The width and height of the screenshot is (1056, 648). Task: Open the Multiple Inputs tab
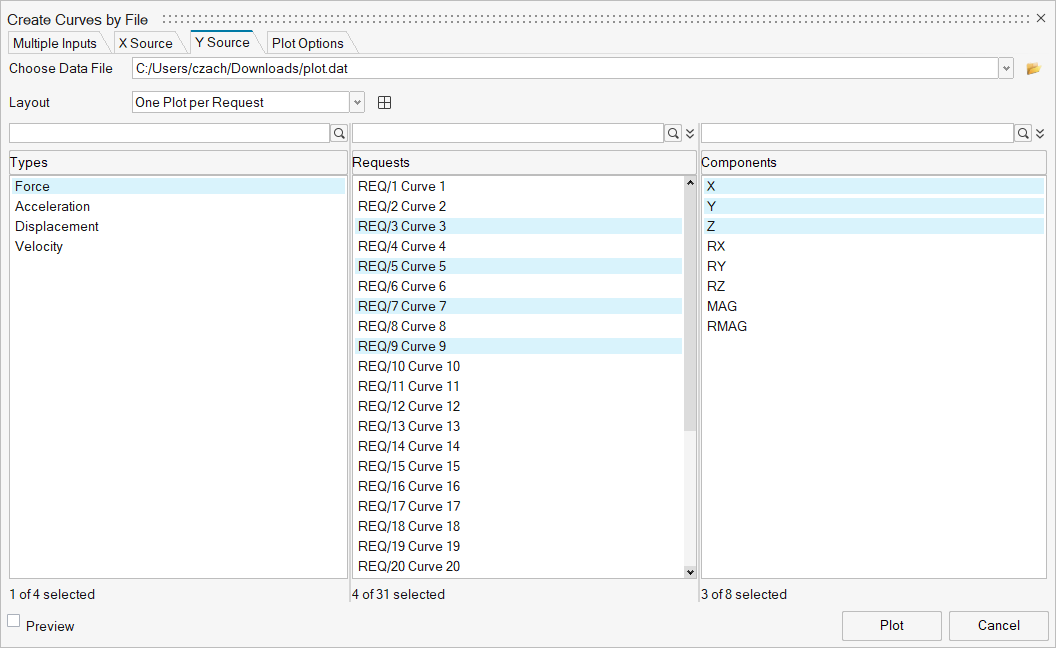(55, 43)
